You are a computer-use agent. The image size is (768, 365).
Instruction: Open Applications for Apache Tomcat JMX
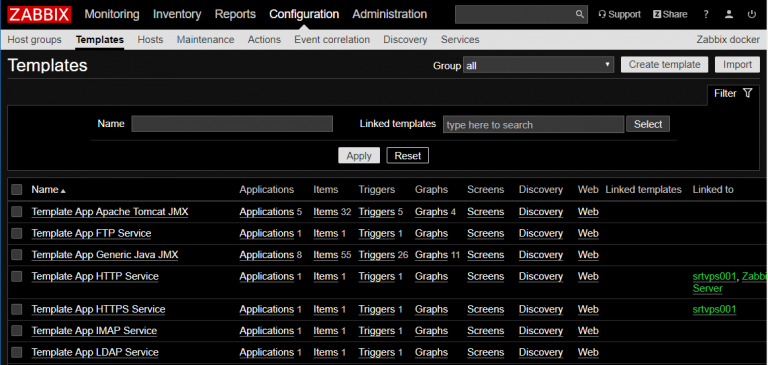coord(266,212)
